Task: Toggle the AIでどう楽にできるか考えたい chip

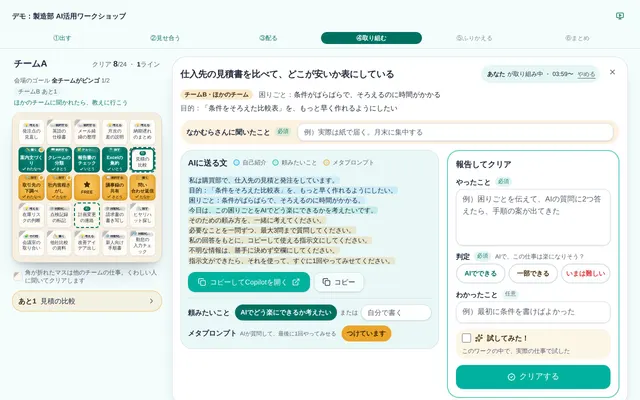Action: point(286,313)
